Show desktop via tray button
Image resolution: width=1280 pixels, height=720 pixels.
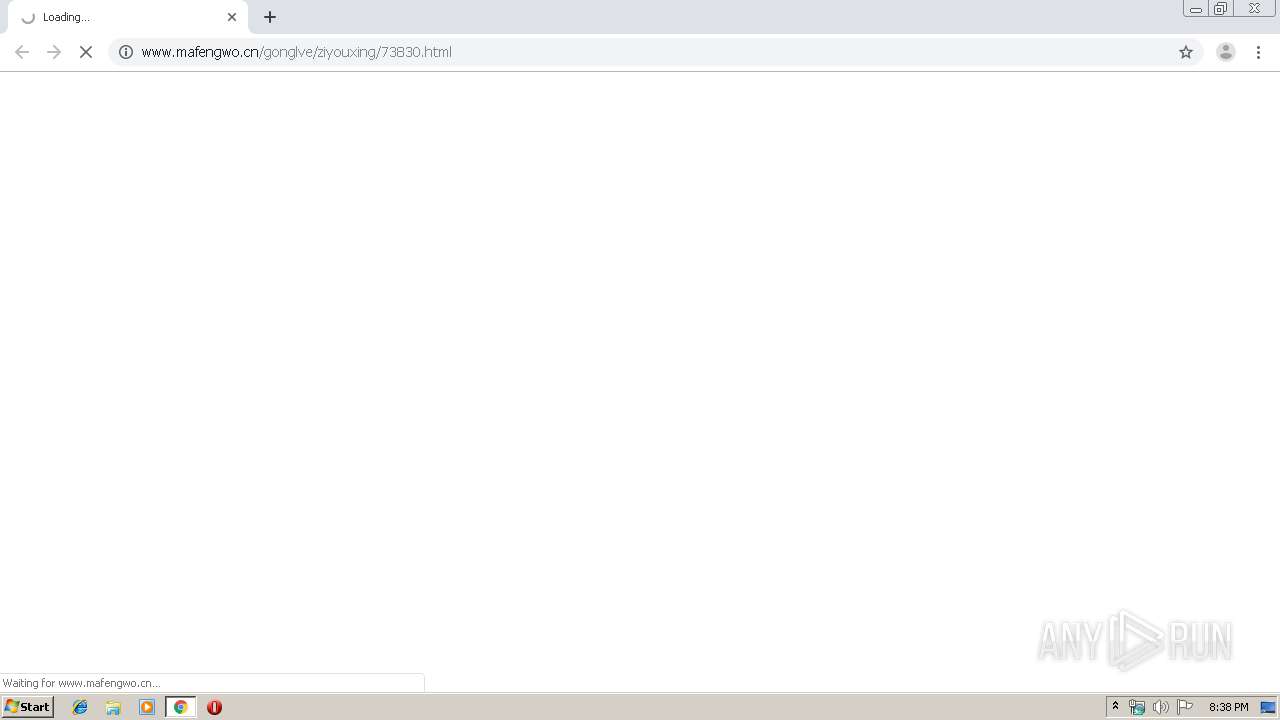[1268, 707]
